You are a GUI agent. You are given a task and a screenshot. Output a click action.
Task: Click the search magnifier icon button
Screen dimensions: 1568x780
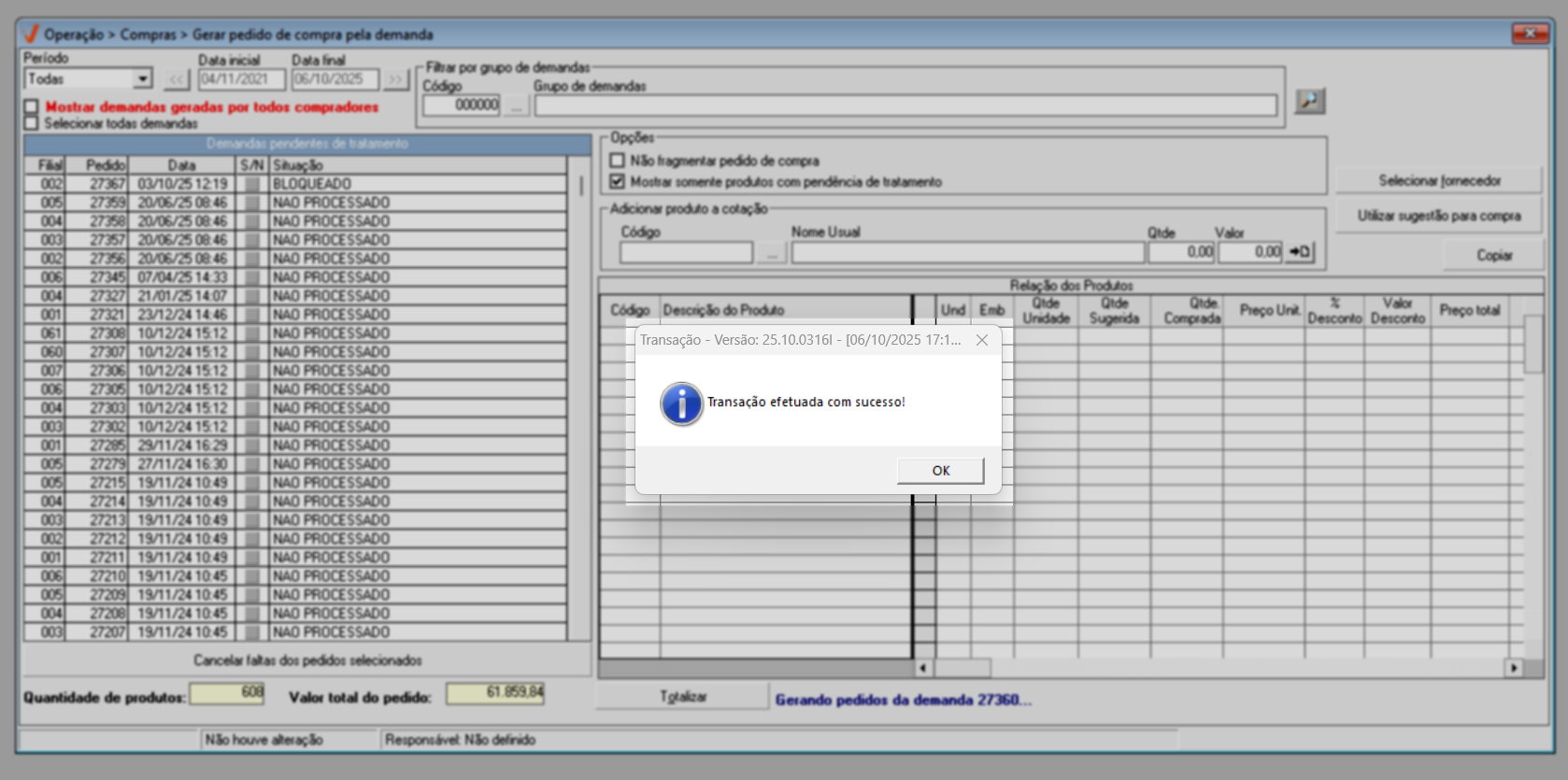coord(1309,101)
